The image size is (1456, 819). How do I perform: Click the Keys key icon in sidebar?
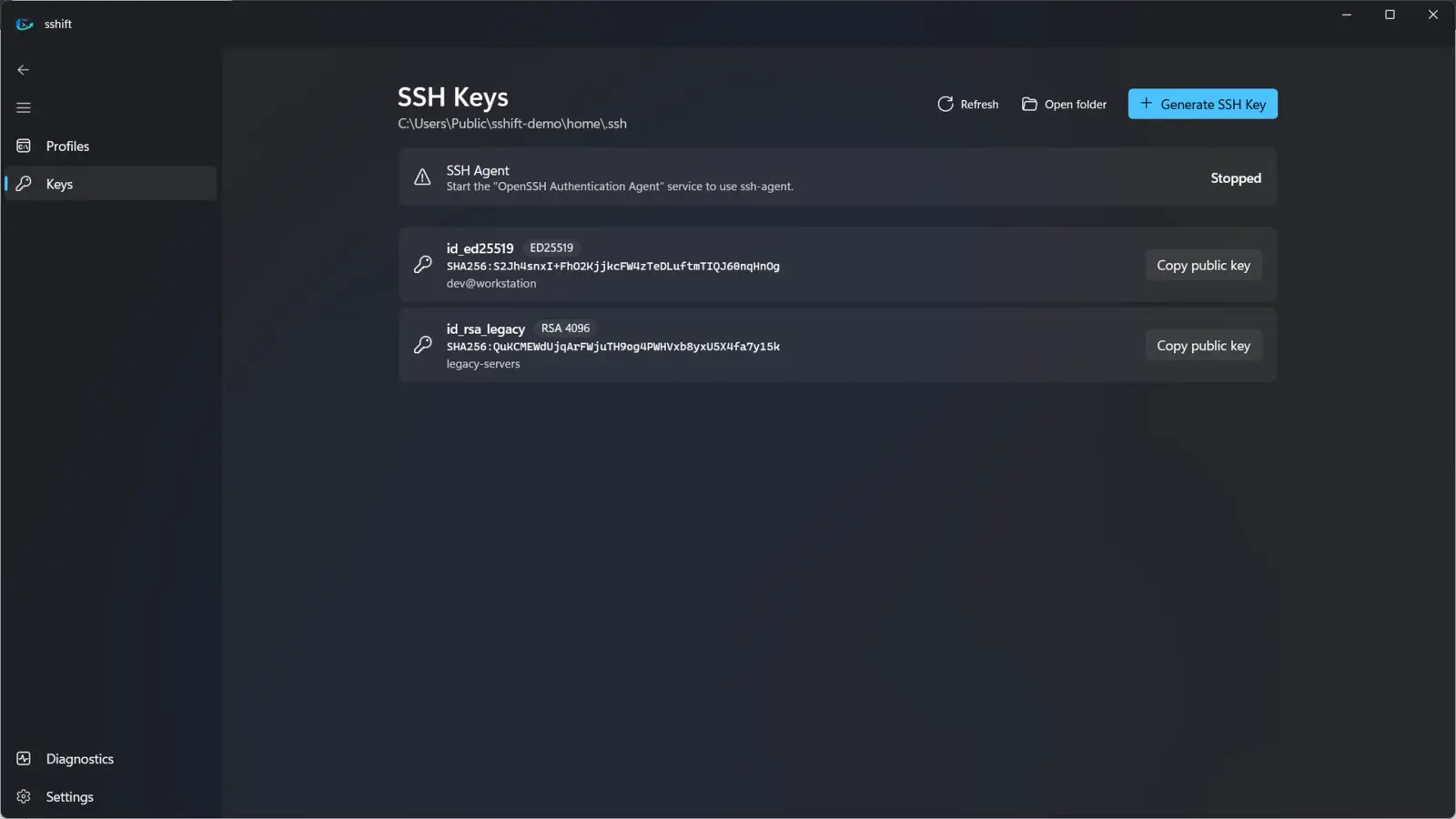click(x=24, y=184)
